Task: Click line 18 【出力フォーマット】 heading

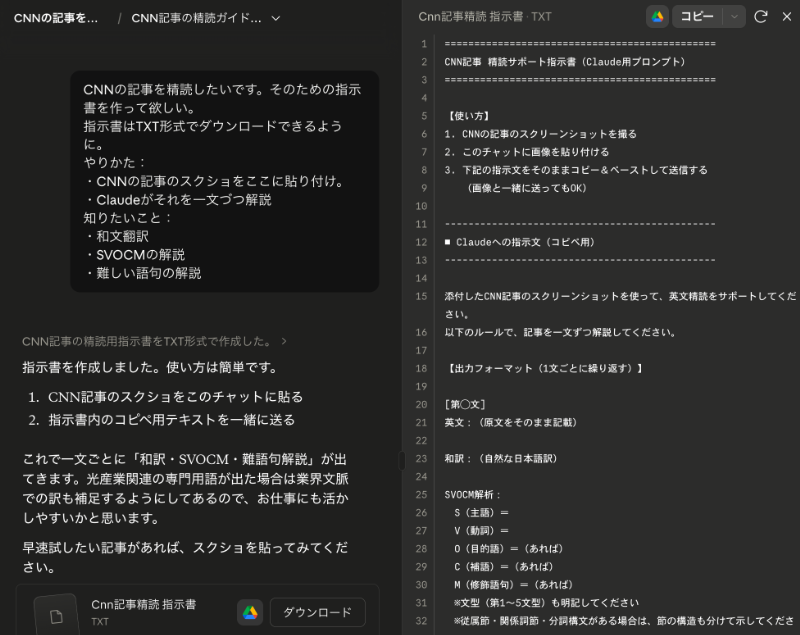Action: (545, 368)
